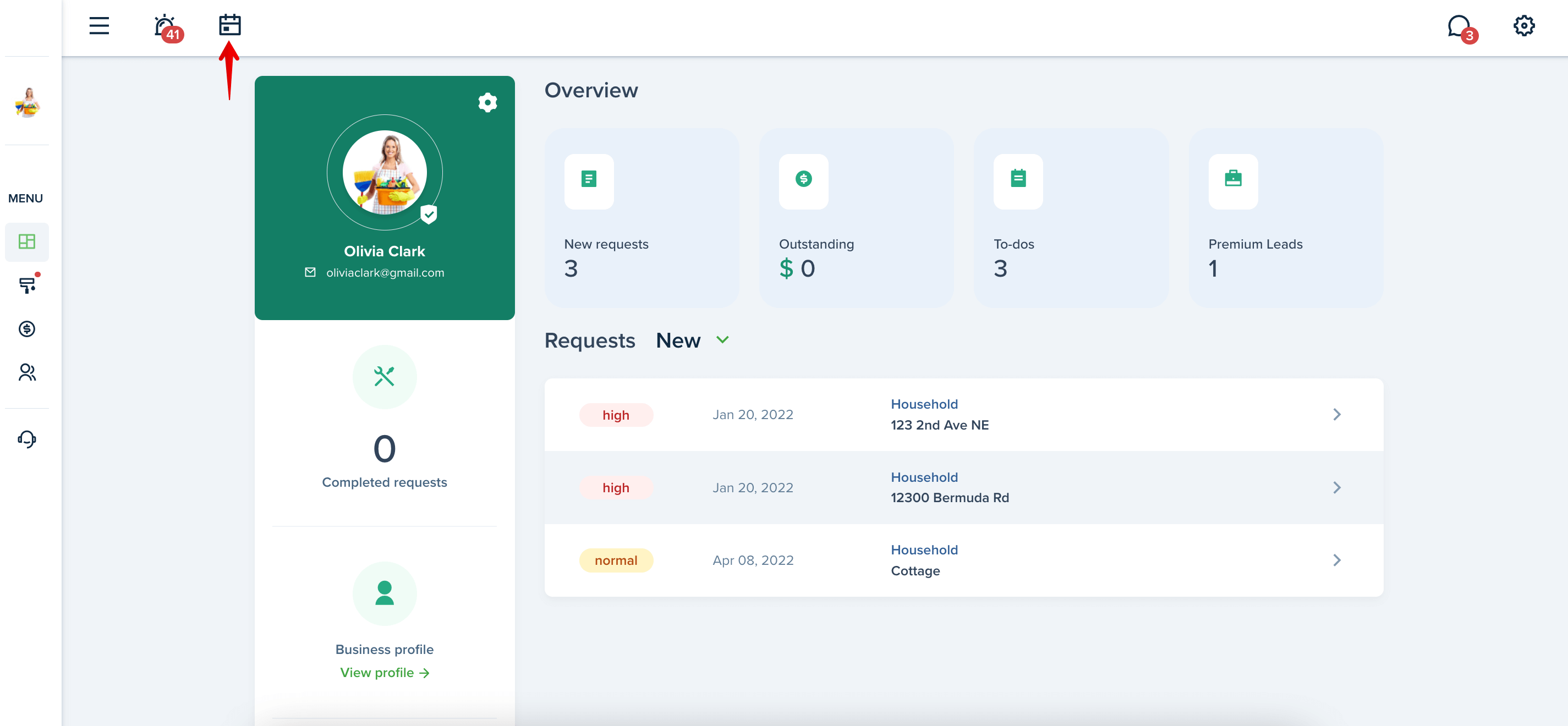The width and height of the screenshot is (1568, 726).
Task: Click the Cottage address text
Action: (915, 571)
